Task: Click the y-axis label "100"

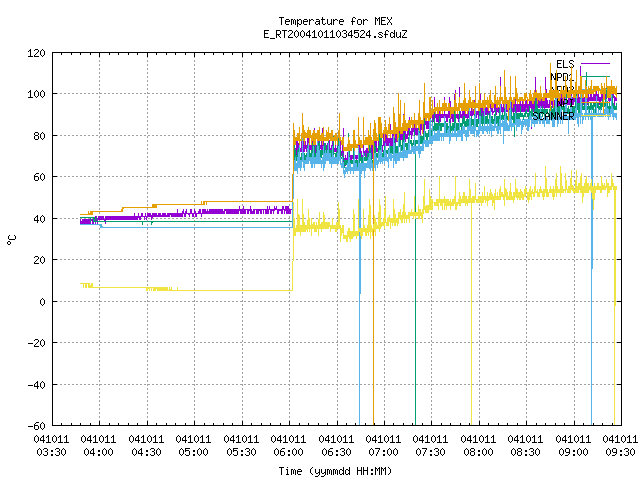Action: point(36,94)
